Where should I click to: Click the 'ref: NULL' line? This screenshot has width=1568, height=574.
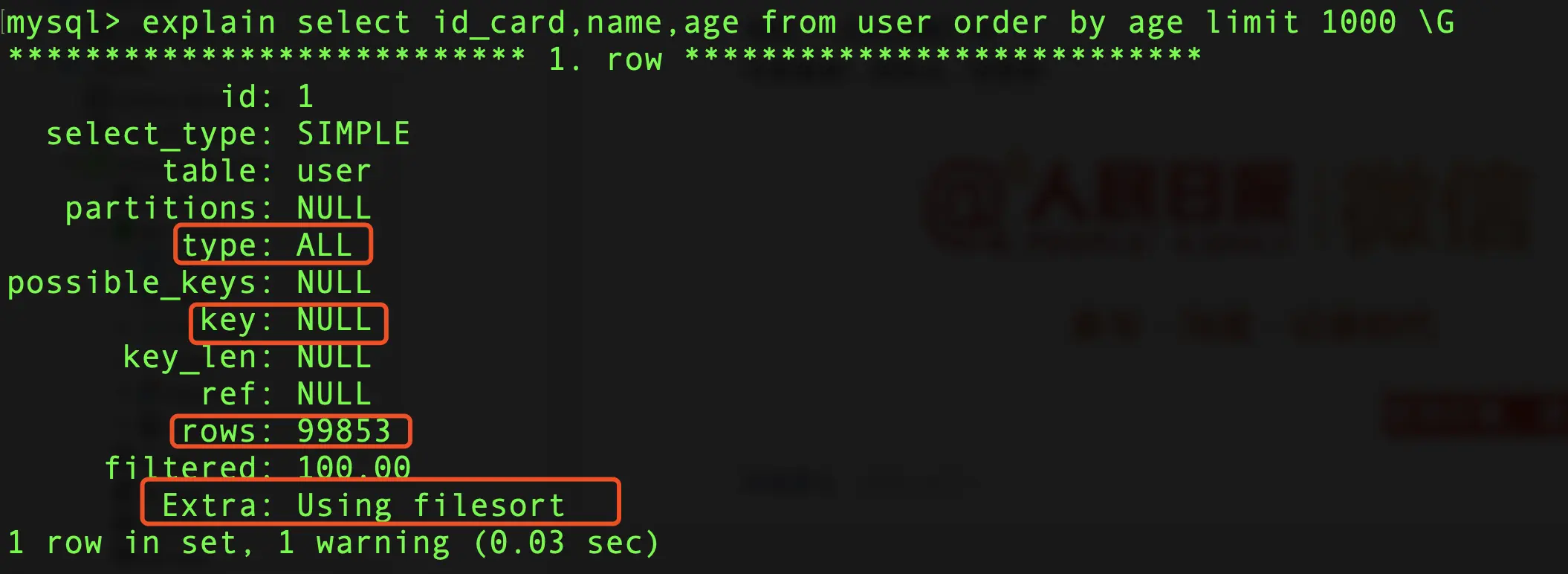pos(286,394)
